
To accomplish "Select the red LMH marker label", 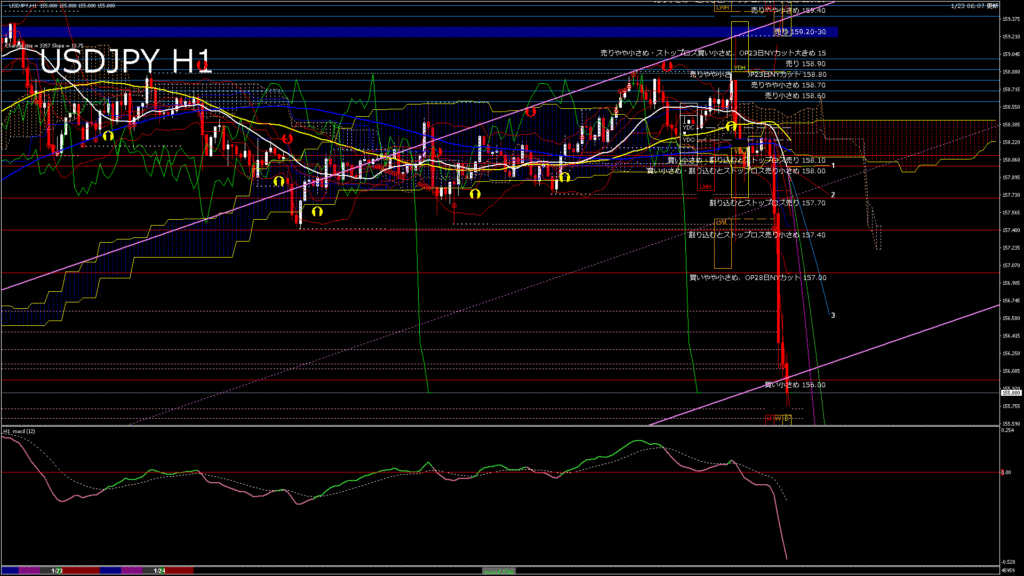I will 705,187.
